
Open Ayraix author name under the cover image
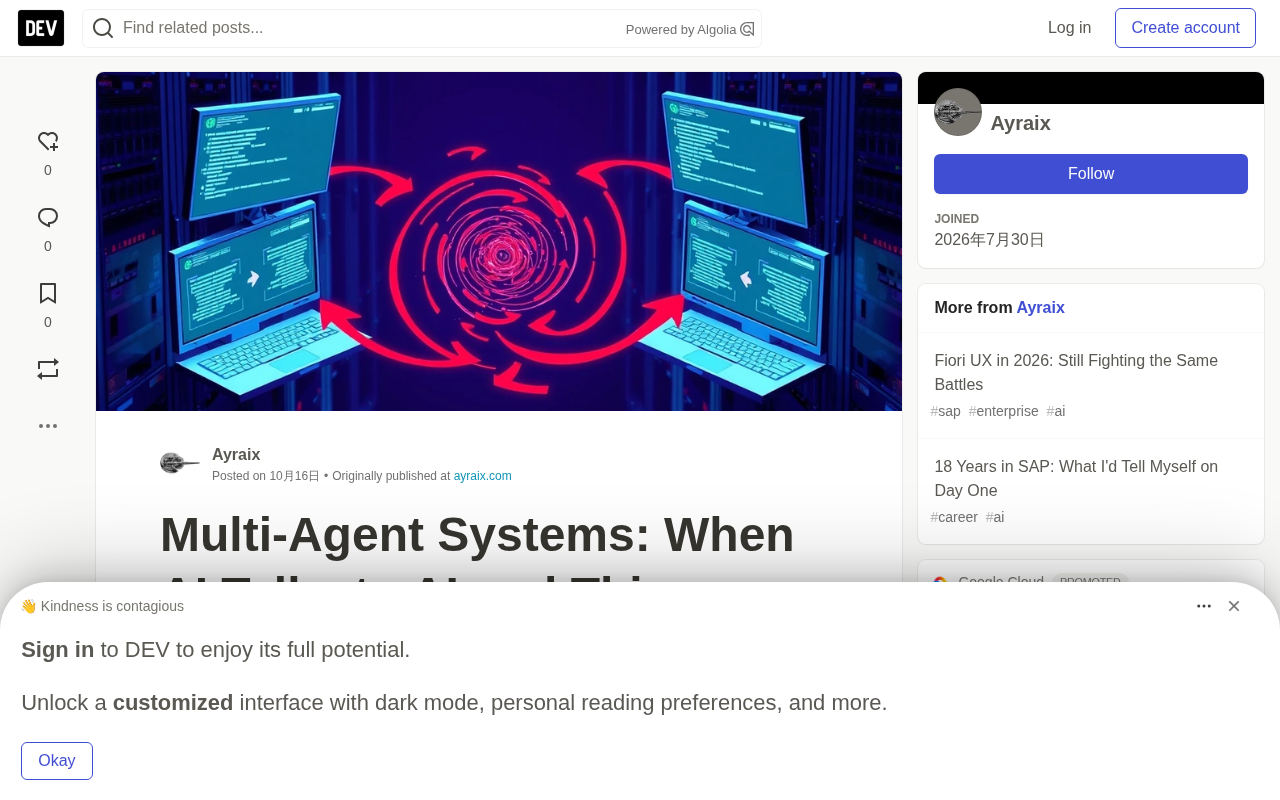click(x=236, y=455)
